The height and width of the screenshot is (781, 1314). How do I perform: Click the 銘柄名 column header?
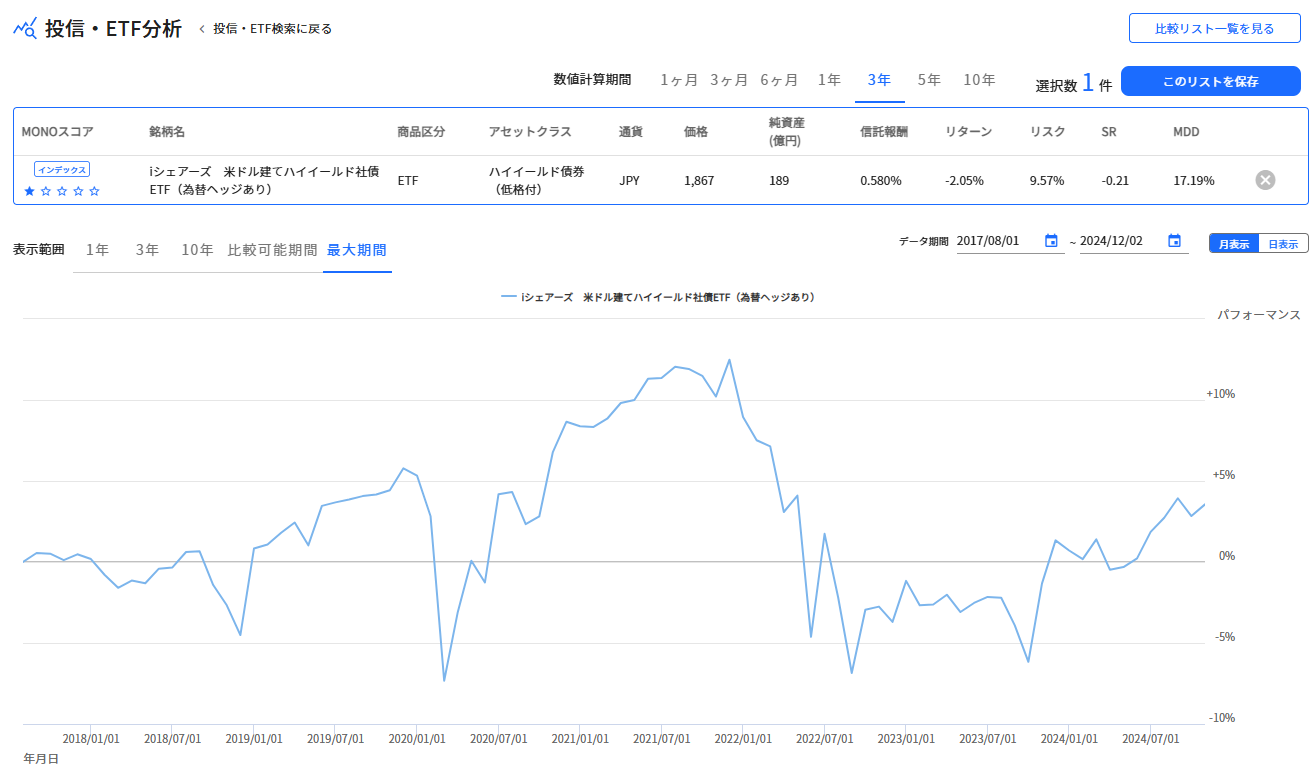point(167,131)
